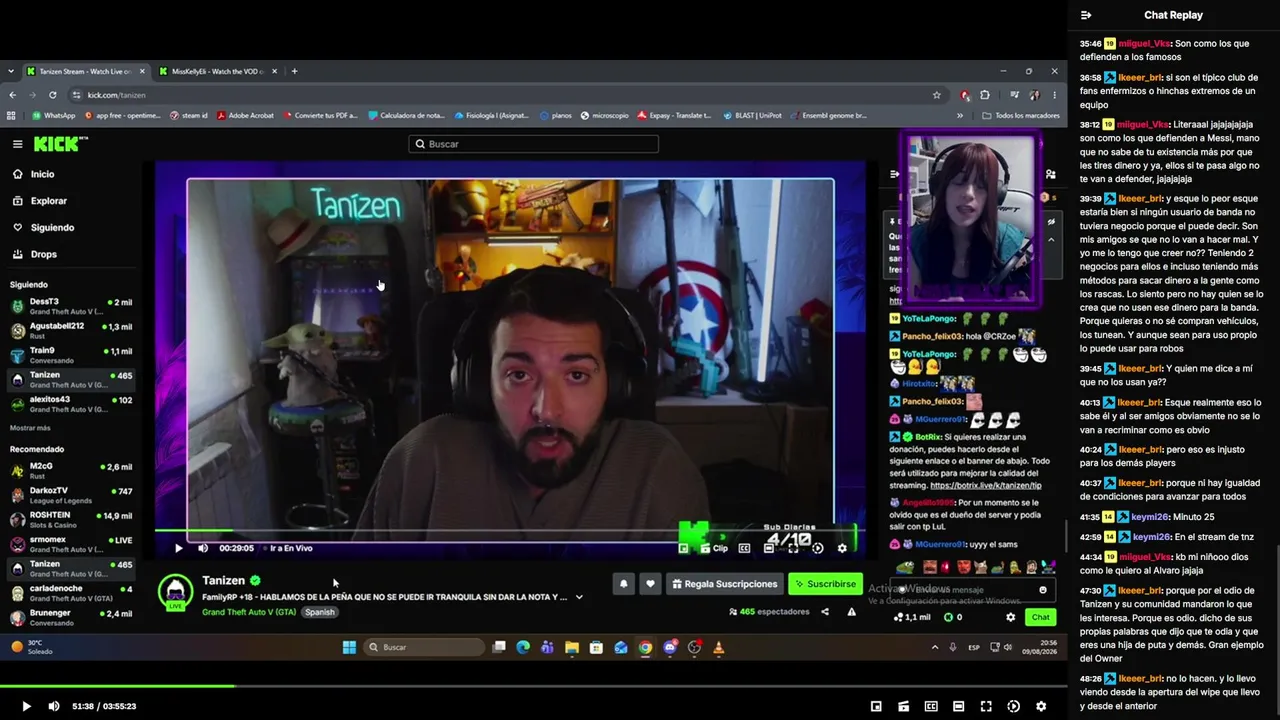Viewport: 1280px width, 720px height.
Task: Go back in browser history
Action: (x=12, y=95)
